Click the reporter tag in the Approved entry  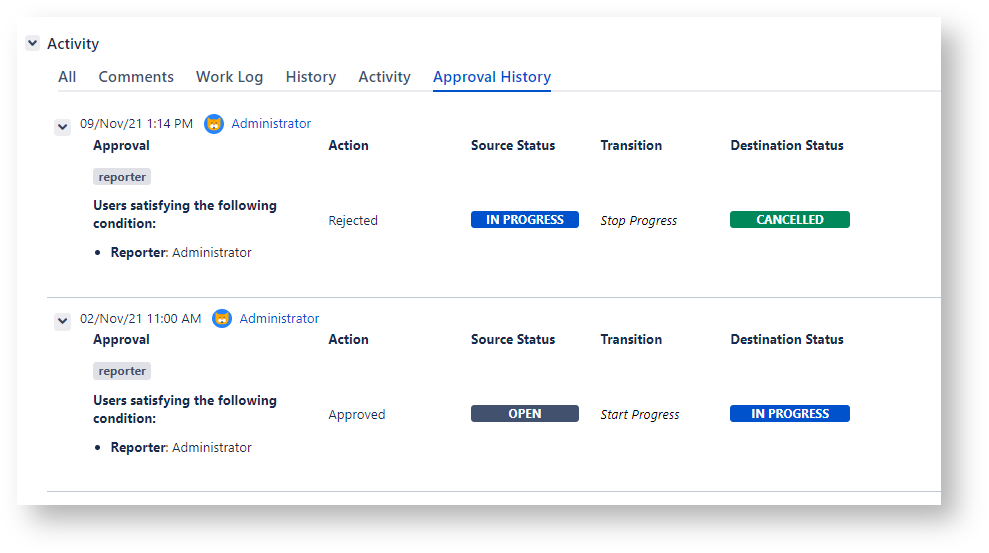pyautogui.click(x=122, y=371)
